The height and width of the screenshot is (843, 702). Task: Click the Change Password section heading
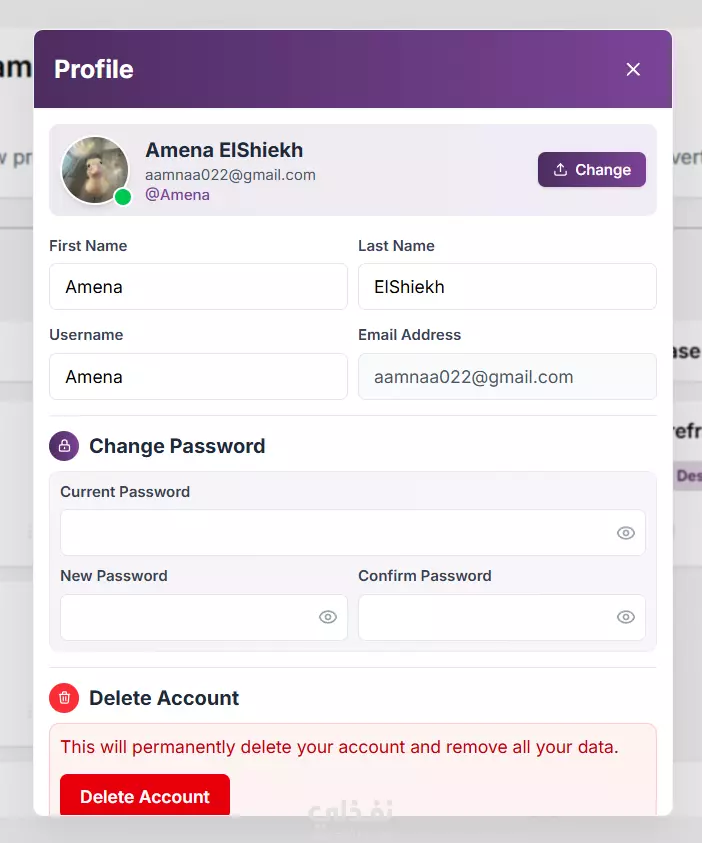click(x=177, y=446)
